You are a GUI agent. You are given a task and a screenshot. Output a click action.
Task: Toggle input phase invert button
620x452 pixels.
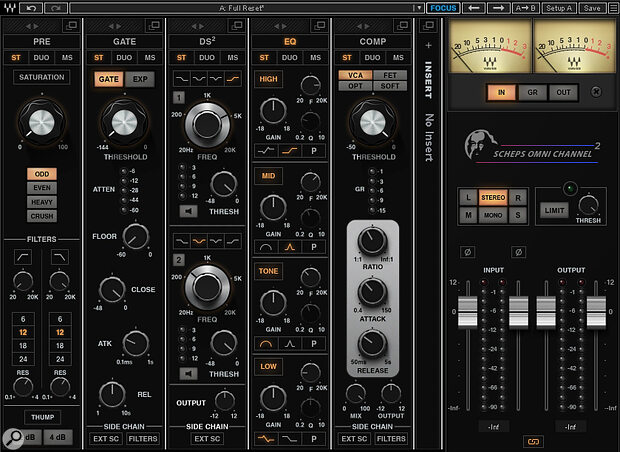465,252
